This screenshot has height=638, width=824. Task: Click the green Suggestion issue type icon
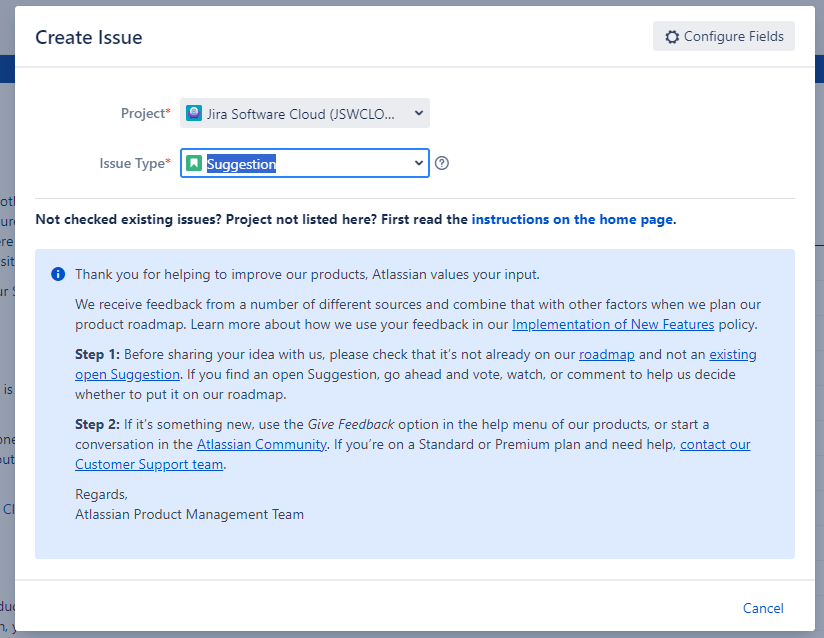point(194,163)
